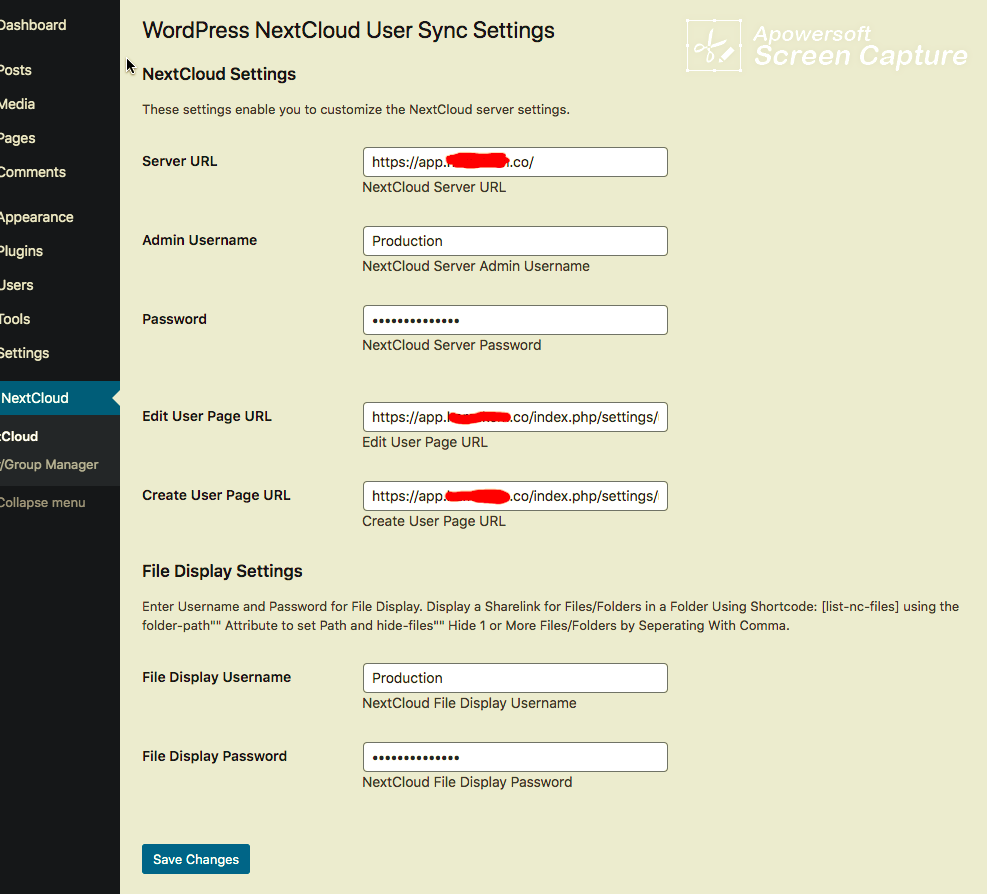Open the Media menu item
This screenshot has height=894, width=987.
(18, 104)
